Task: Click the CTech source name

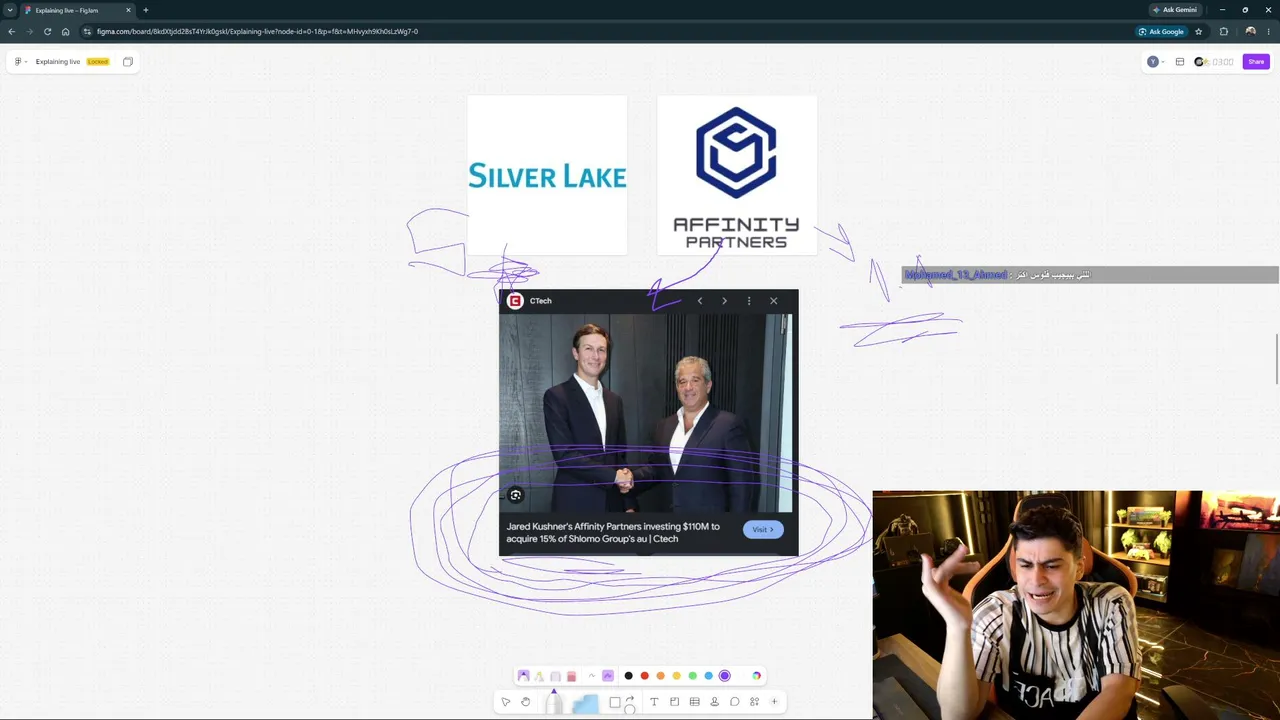Action: click(x=541, y=301)
